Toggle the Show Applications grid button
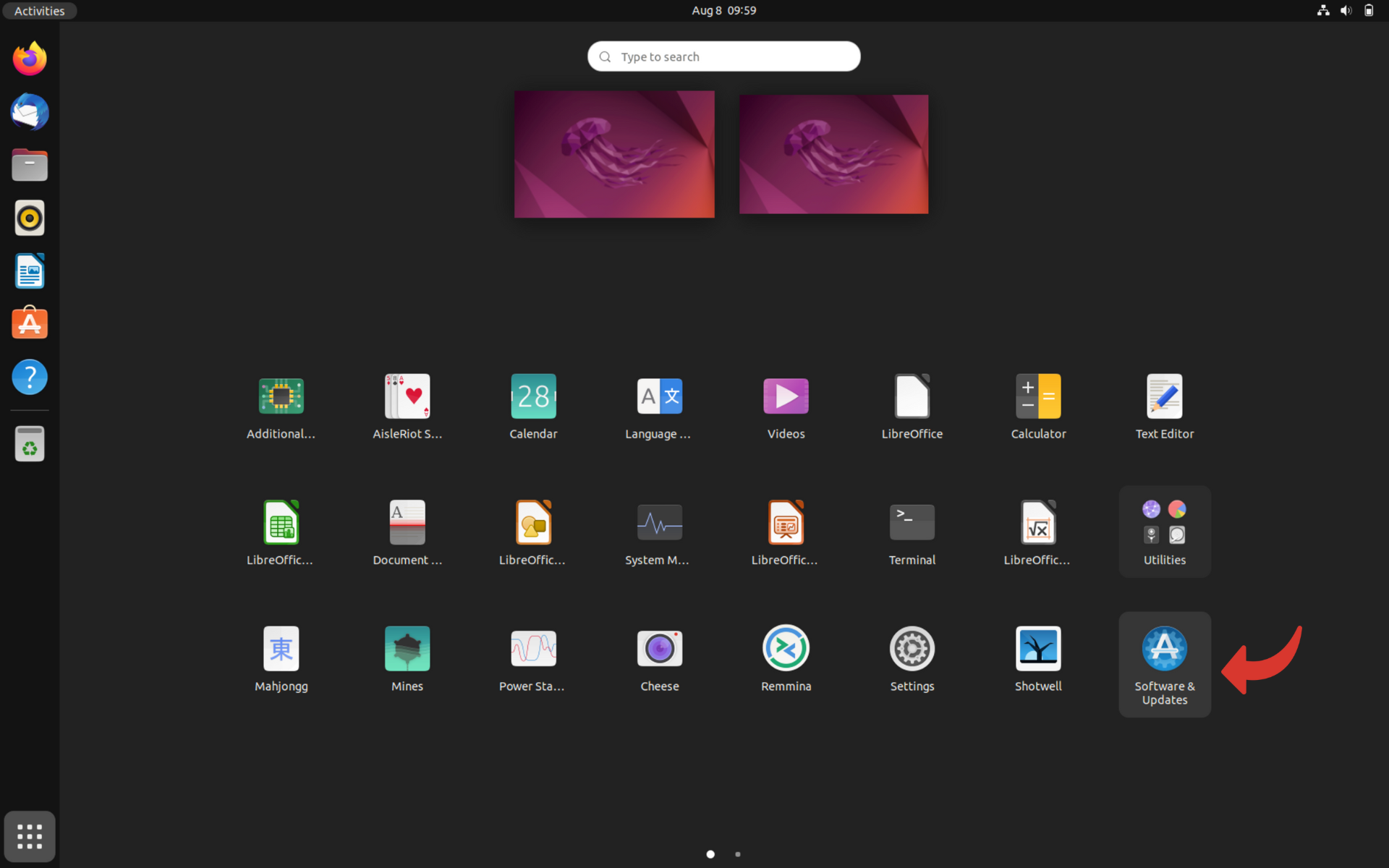The image size is (1389, 868). click(30, 836)
